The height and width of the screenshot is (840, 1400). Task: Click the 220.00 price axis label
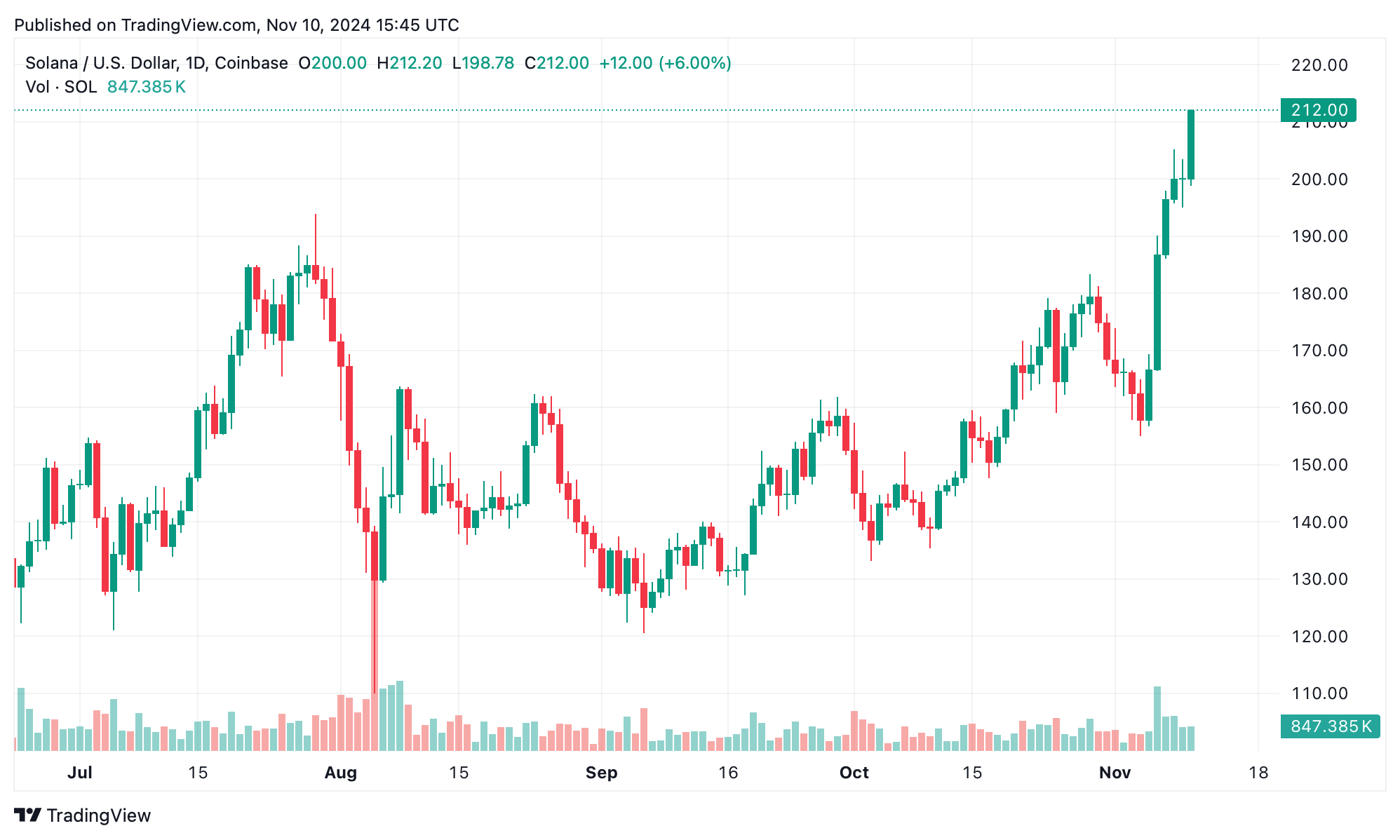tap(1319, 65)
